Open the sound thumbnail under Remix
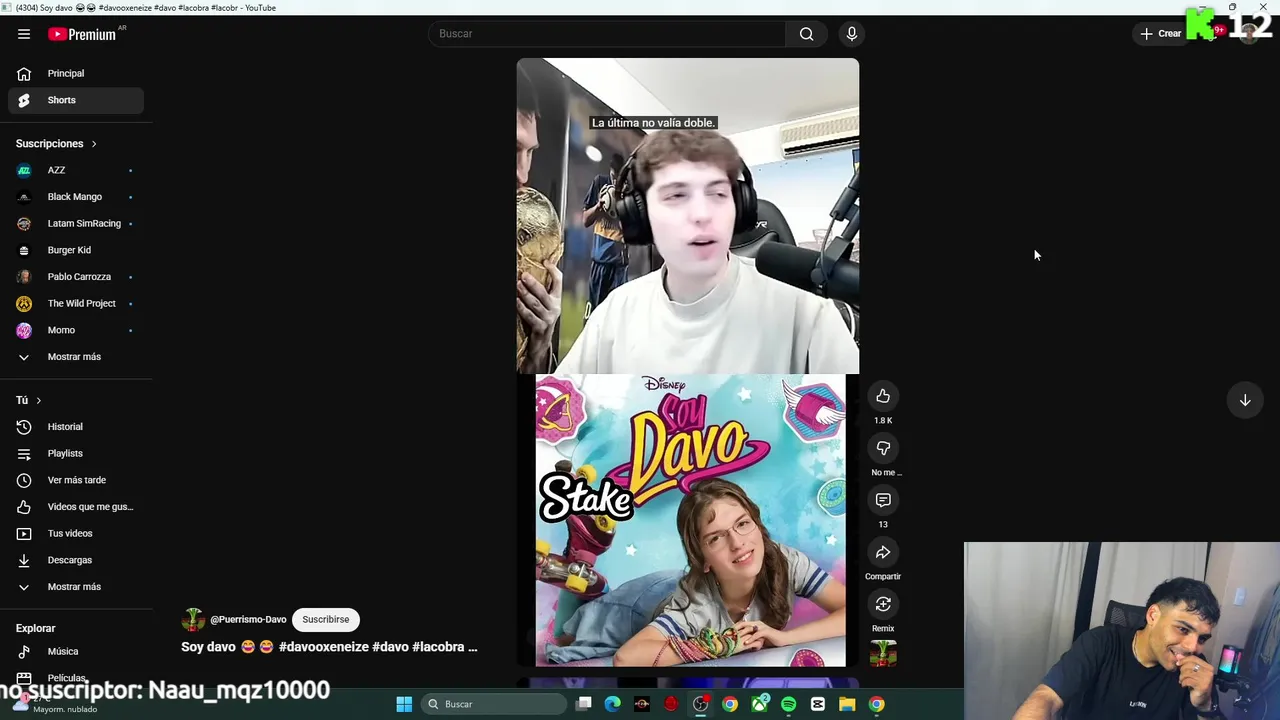The width and height of the screenshot is (1280, 720). [883, 653]
